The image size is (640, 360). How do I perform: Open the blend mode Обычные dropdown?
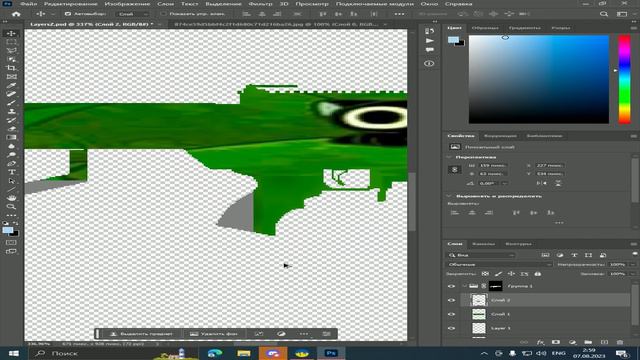[x=499, y=264]
